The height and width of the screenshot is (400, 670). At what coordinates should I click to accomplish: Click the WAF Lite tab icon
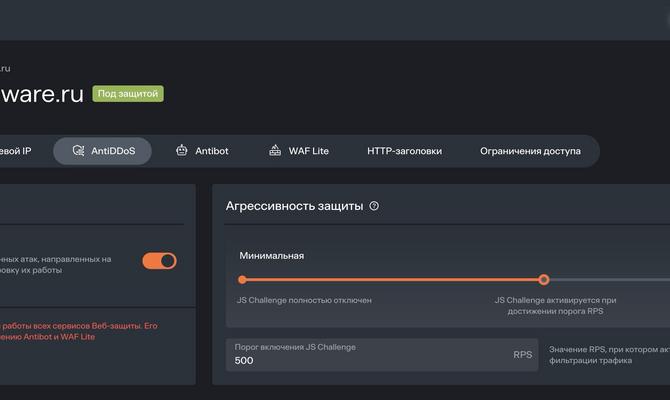[275, 151]
